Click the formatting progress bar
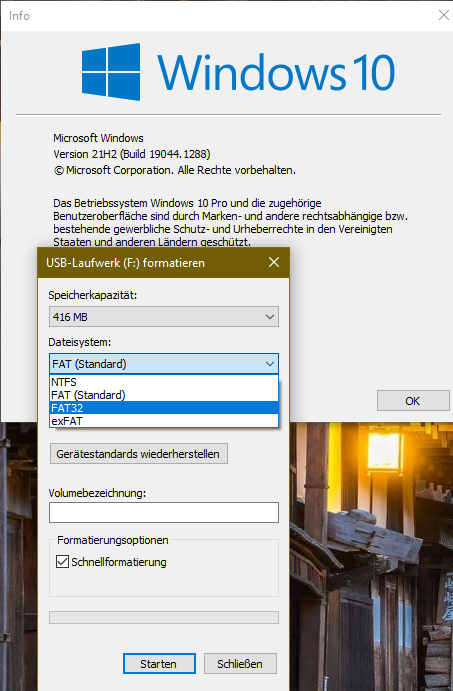This screenshot has width=453, height=691. pyautogui.click(x=163, y=617)
